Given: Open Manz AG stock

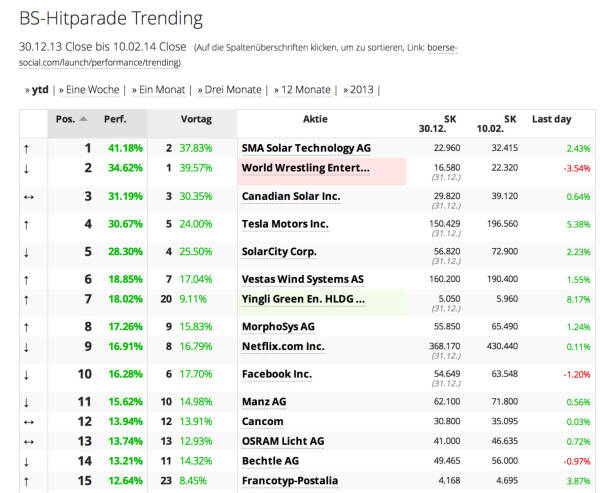Looking at the screenshot, I should pos(264,402).
